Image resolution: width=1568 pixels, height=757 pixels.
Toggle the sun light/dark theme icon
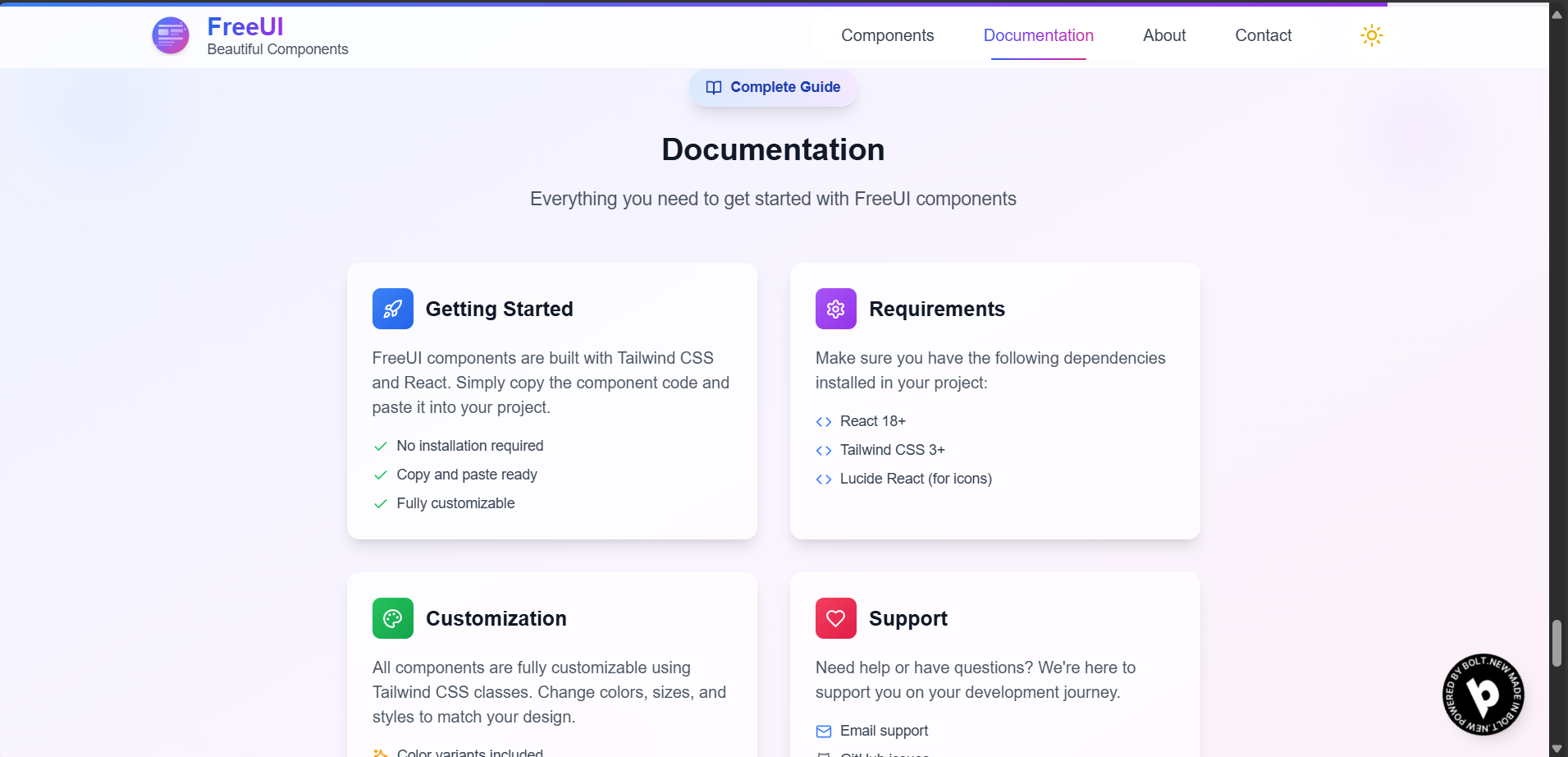(x=1371, y=35)
